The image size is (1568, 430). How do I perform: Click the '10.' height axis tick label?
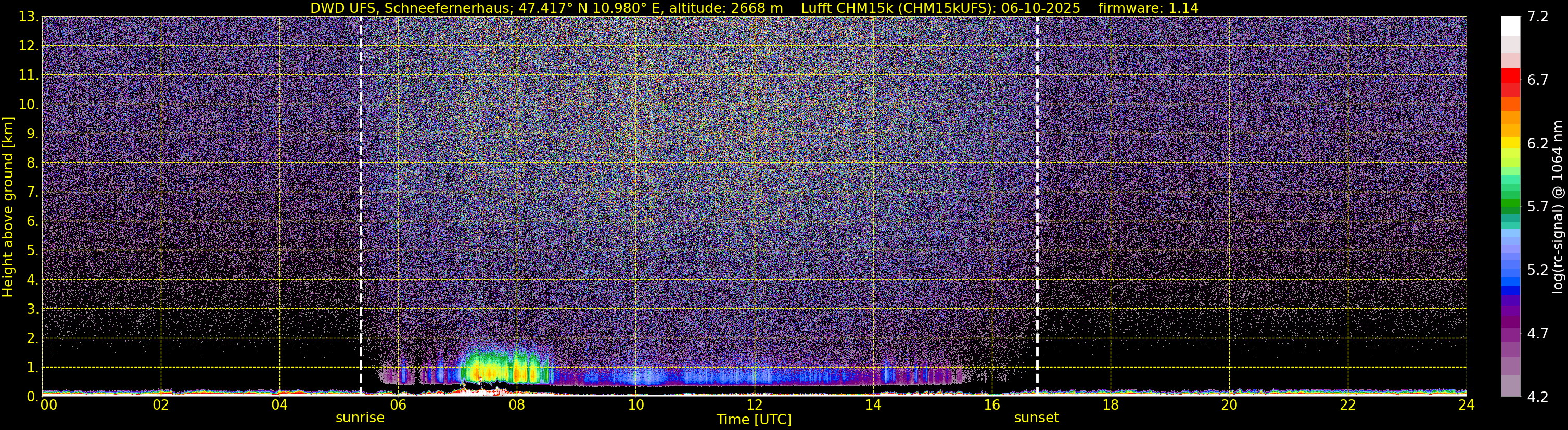point(29,104)
